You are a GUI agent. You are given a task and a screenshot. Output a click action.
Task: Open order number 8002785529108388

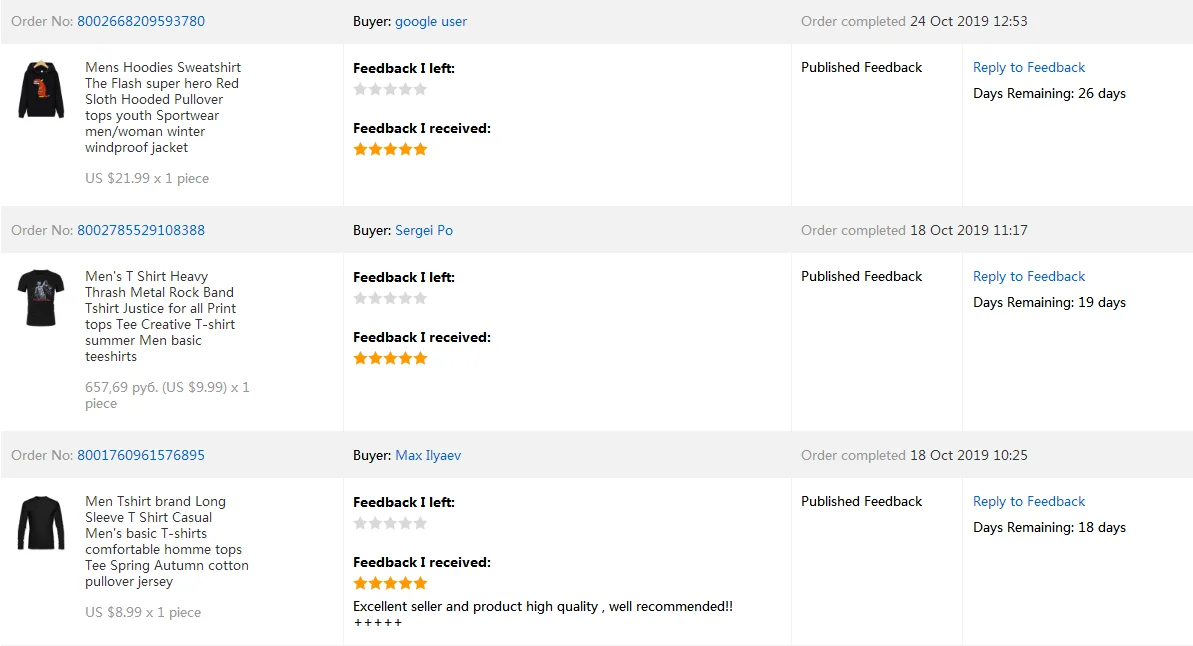tap(141, 230)
